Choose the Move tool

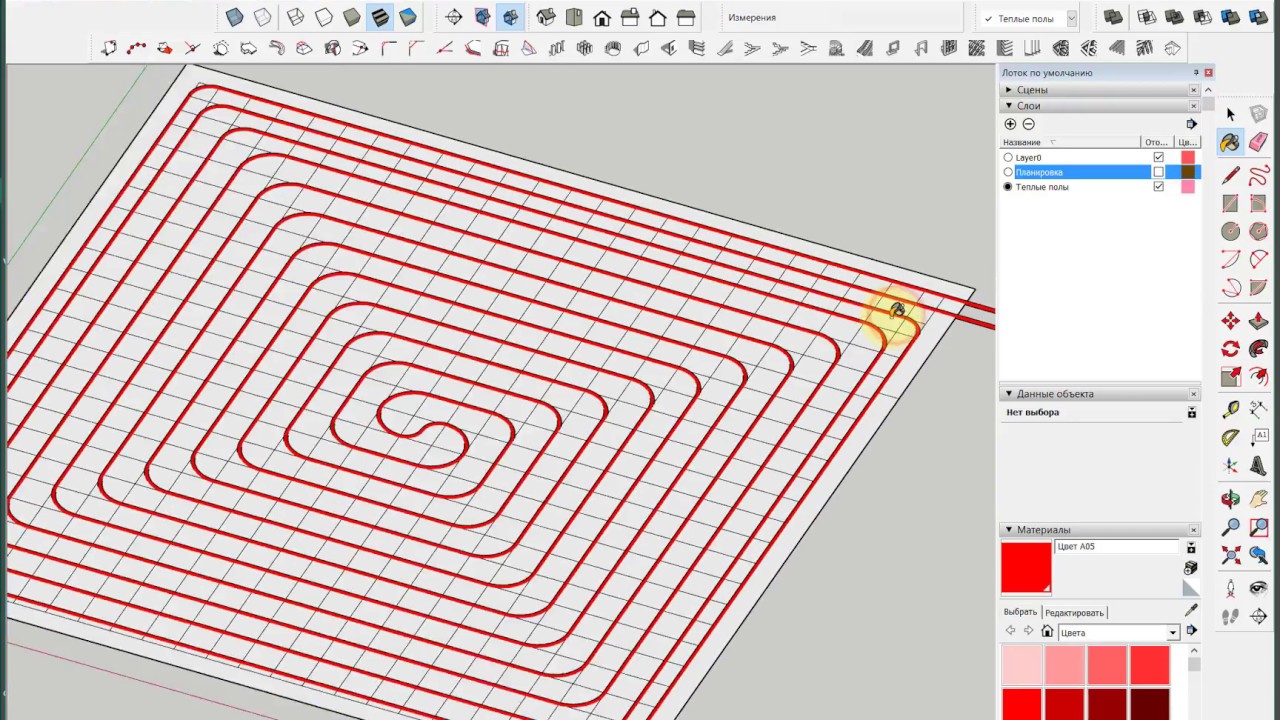1230,321
